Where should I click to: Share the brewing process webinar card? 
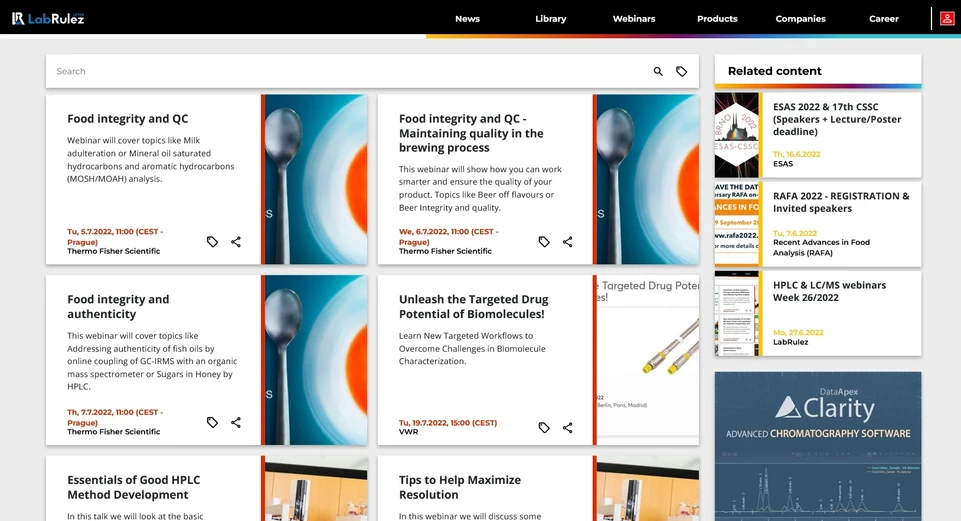[568, 241]
